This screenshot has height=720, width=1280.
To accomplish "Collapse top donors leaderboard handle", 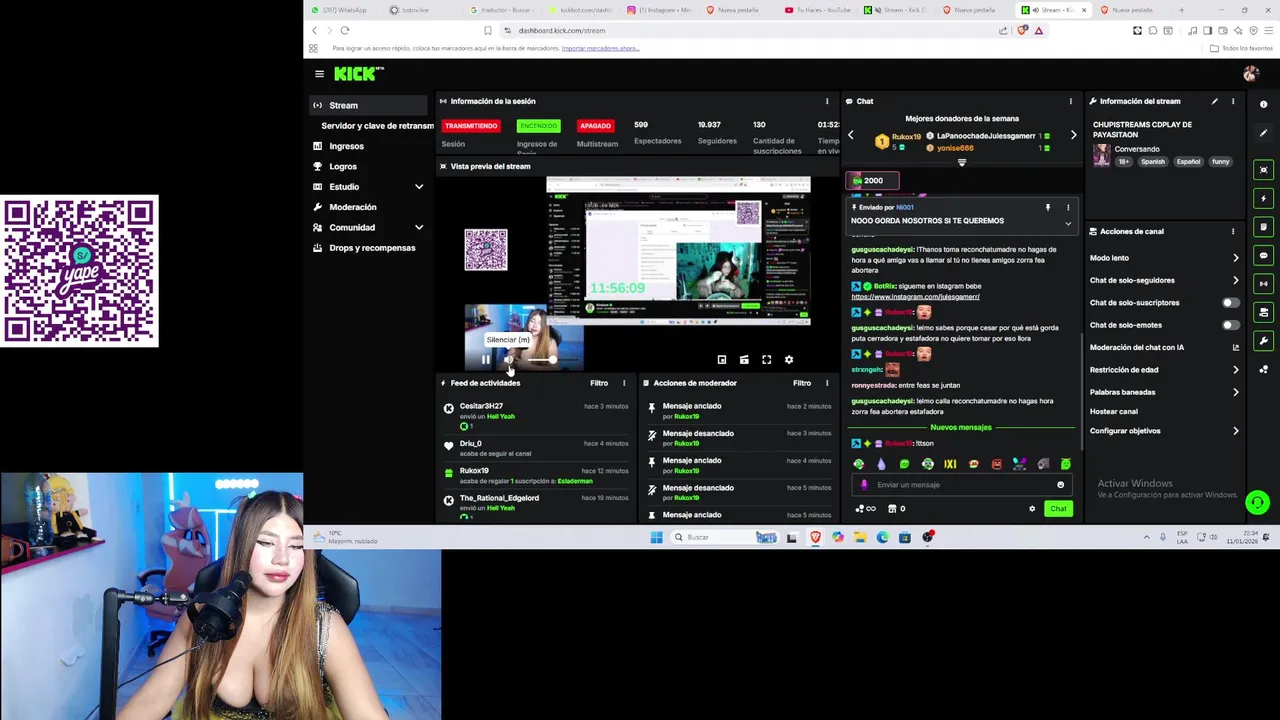I will [961, 162].
